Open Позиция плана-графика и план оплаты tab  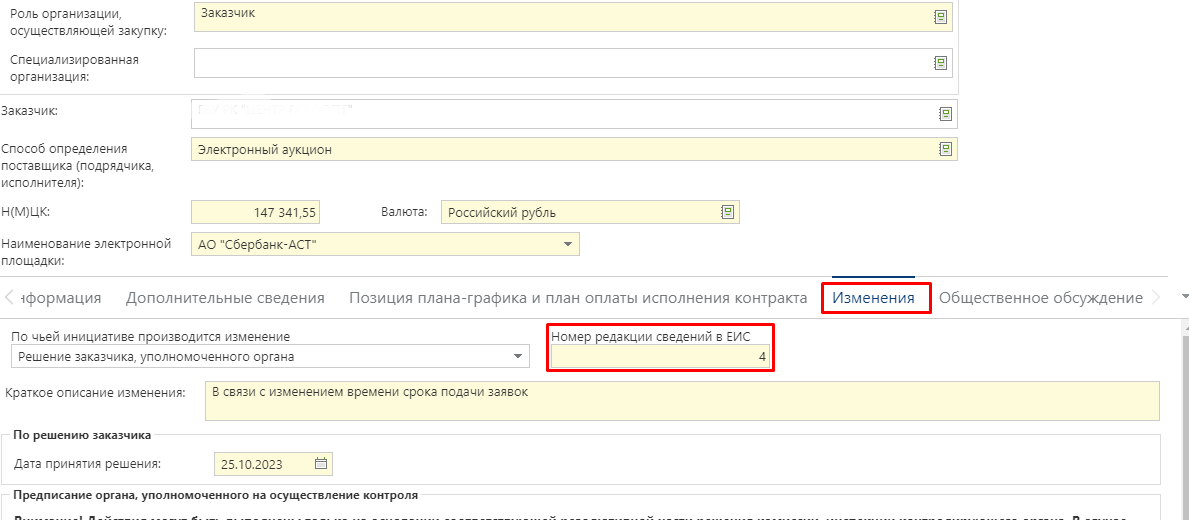click(577, 298)
